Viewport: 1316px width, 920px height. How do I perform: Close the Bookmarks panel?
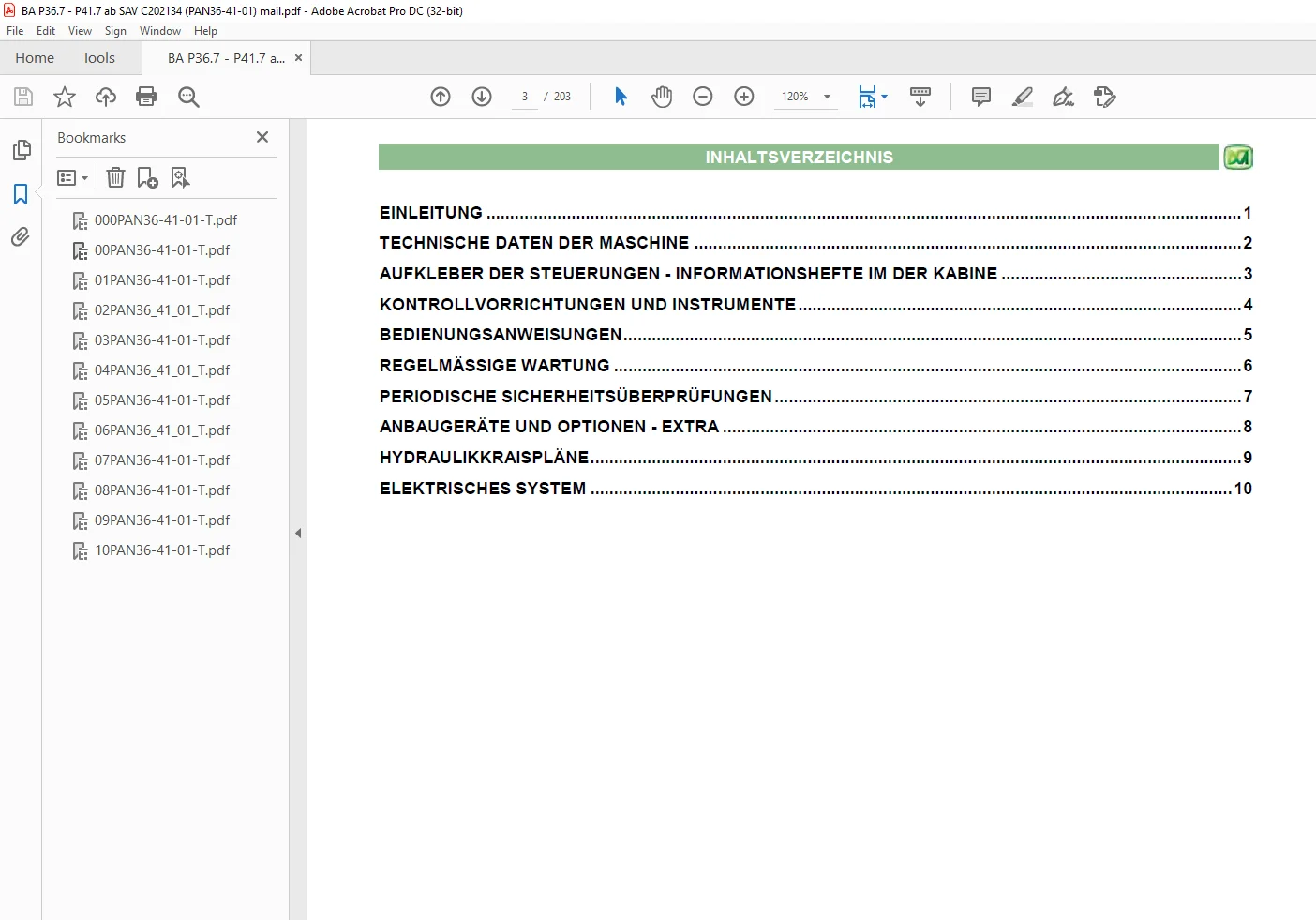(x=262, y=137)
